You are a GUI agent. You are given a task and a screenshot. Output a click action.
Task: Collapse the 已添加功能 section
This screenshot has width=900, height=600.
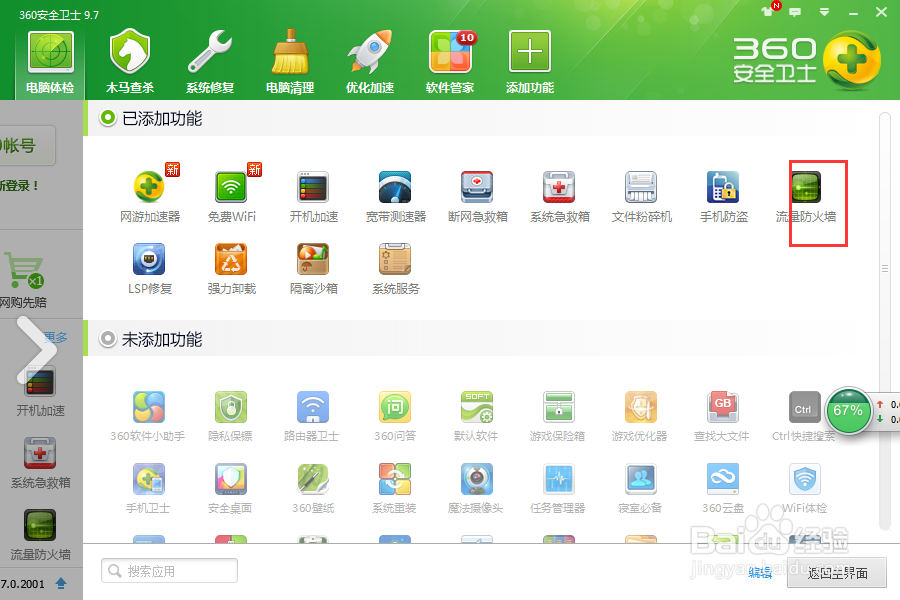point(107,118)
